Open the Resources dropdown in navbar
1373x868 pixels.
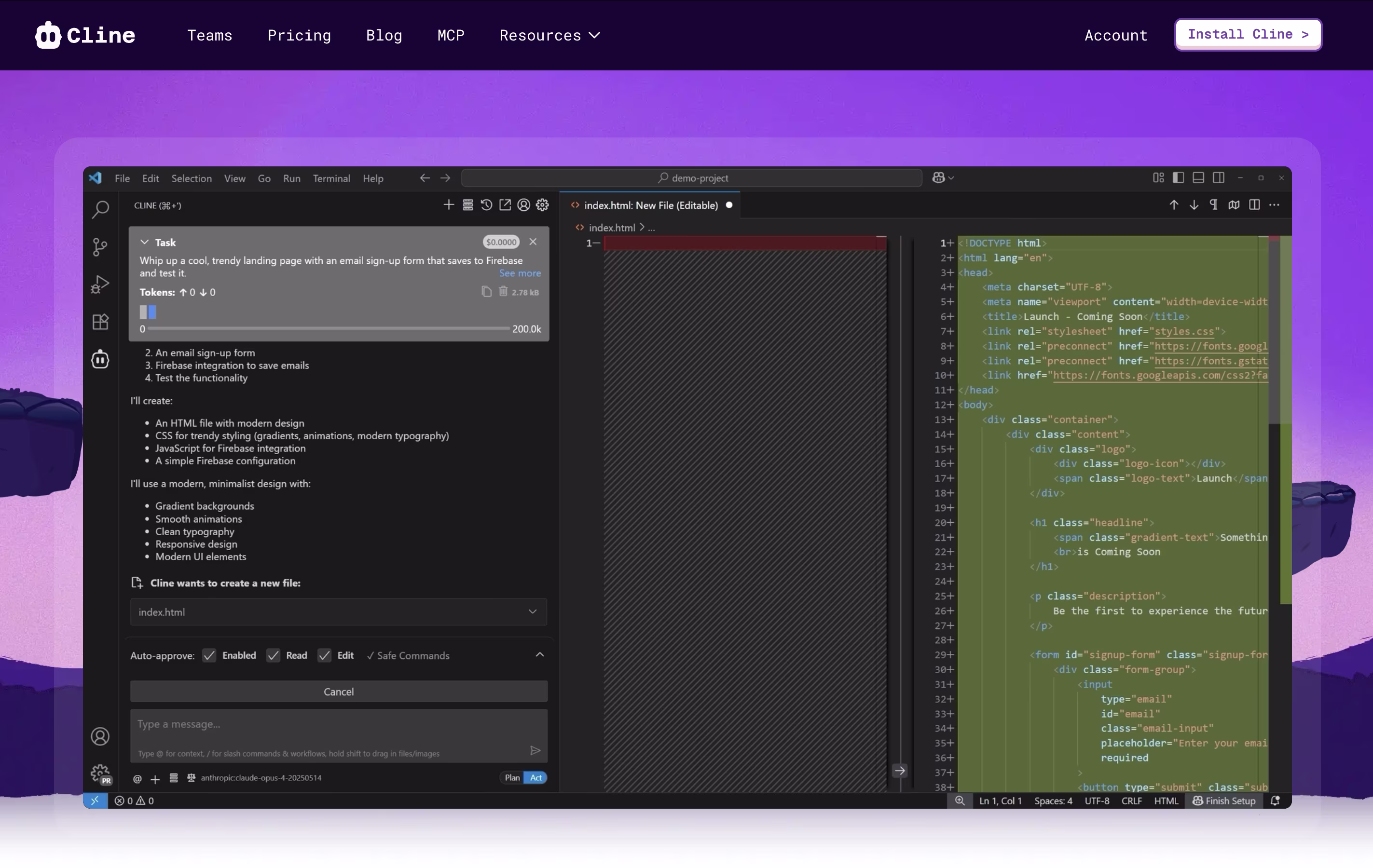(549, 35)
